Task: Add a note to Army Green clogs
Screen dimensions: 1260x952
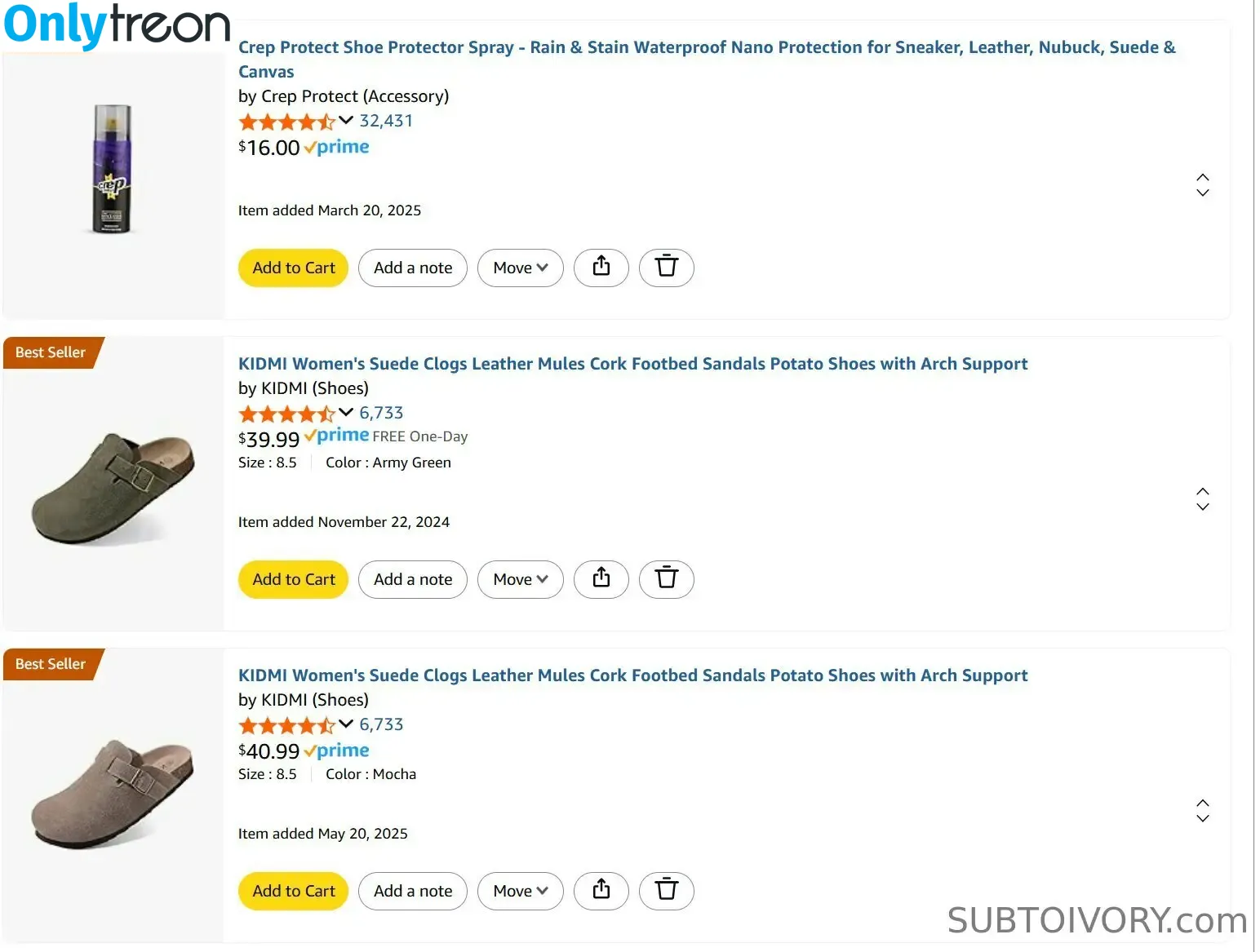Action: click(x=413, y=579)
